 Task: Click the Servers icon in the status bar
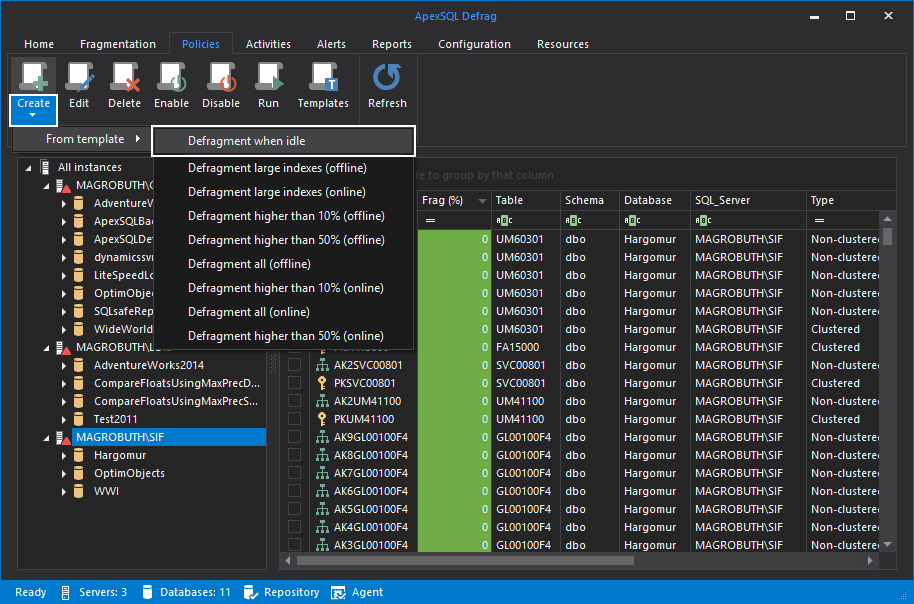click(65, 592)
